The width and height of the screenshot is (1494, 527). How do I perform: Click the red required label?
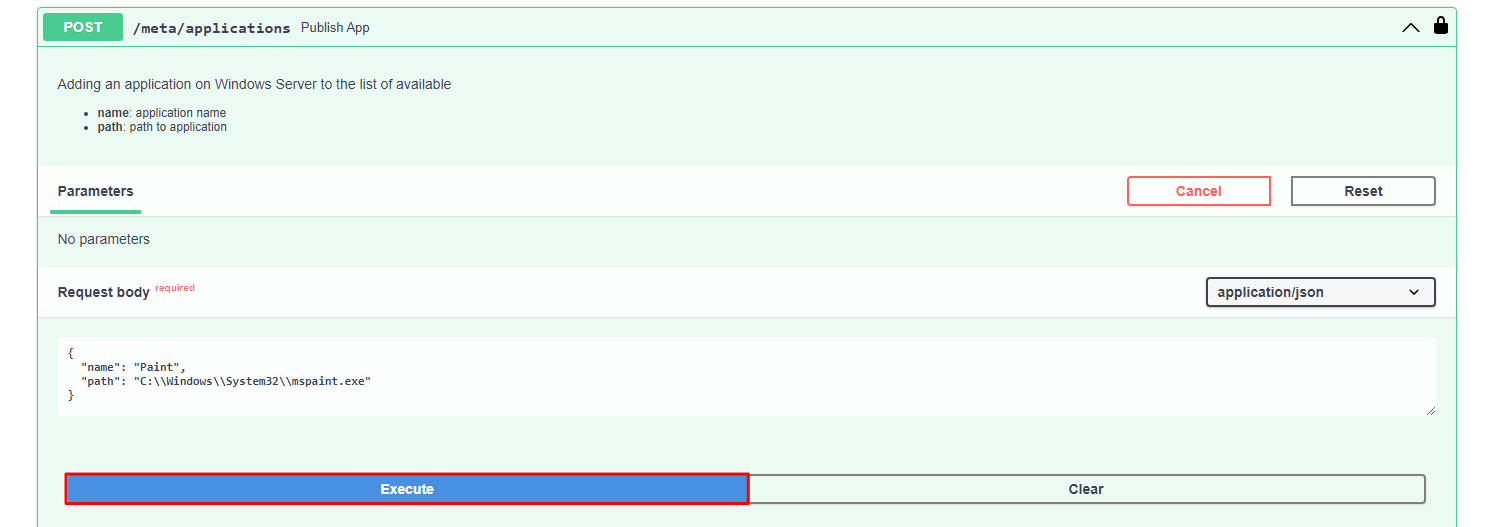point(175,288)
